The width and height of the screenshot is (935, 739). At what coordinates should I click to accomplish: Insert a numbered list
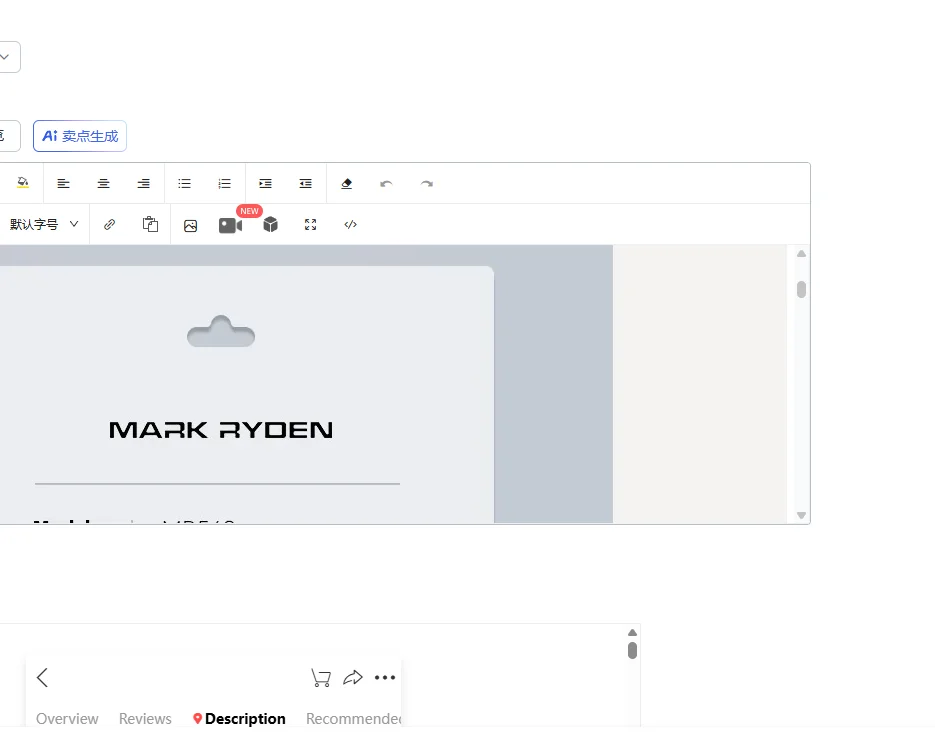pyautogui.click(x=224, y=184)
